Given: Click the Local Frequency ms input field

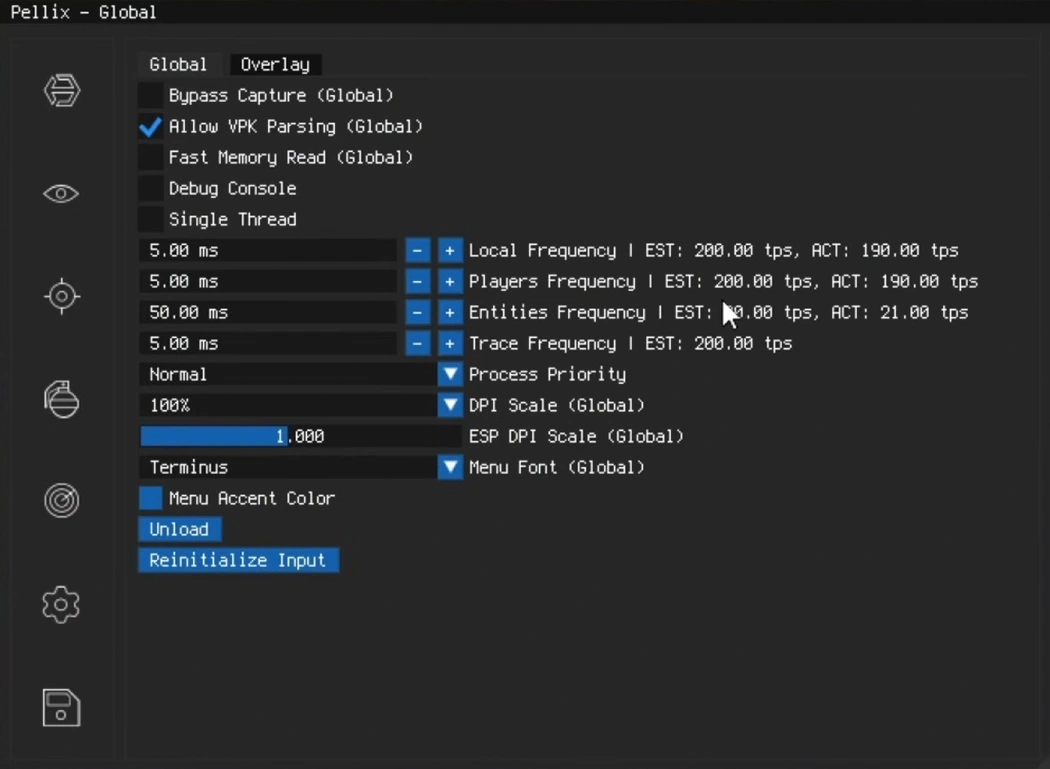Looking at the screenshot, I should [268, 251].
